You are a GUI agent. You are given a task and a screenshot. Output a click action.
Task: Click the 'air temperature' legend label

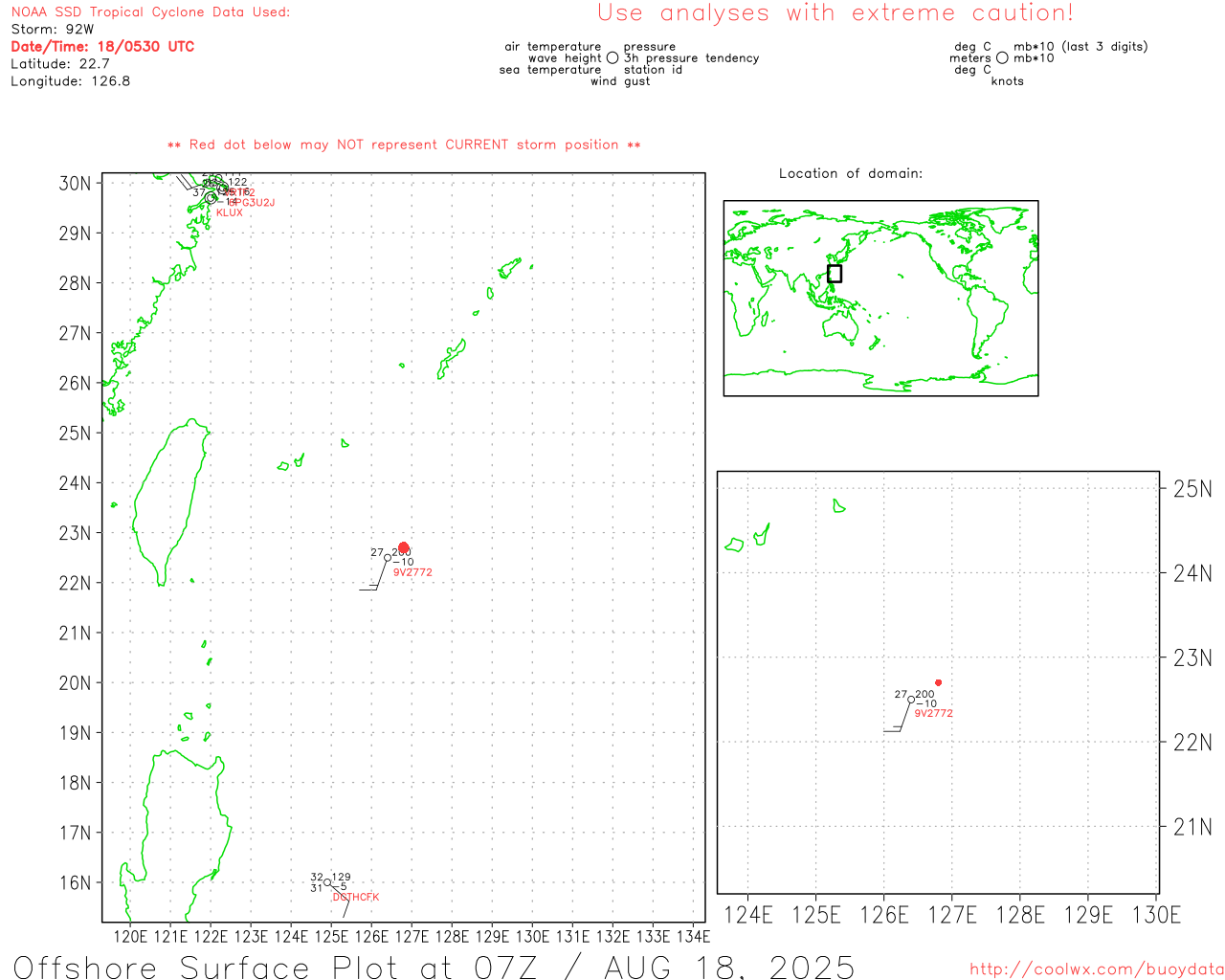click(553, 47)
